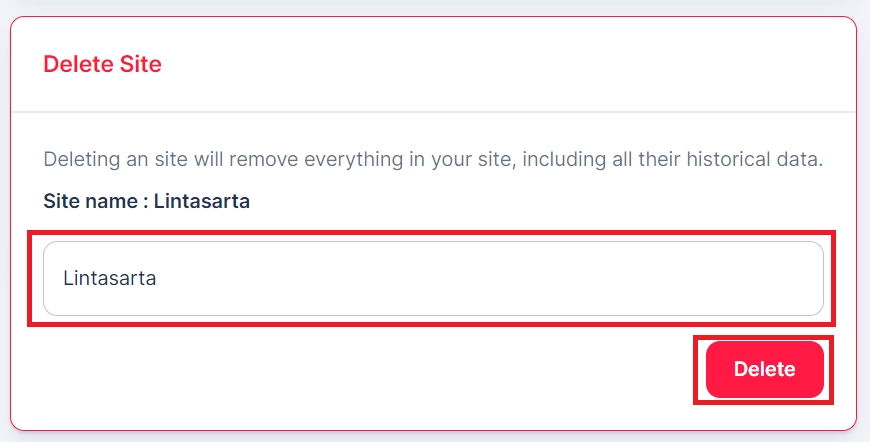870x442 pixels.
Task: Click the typed 'Lintasarta' in the input box
Action: tap(109, 278)
